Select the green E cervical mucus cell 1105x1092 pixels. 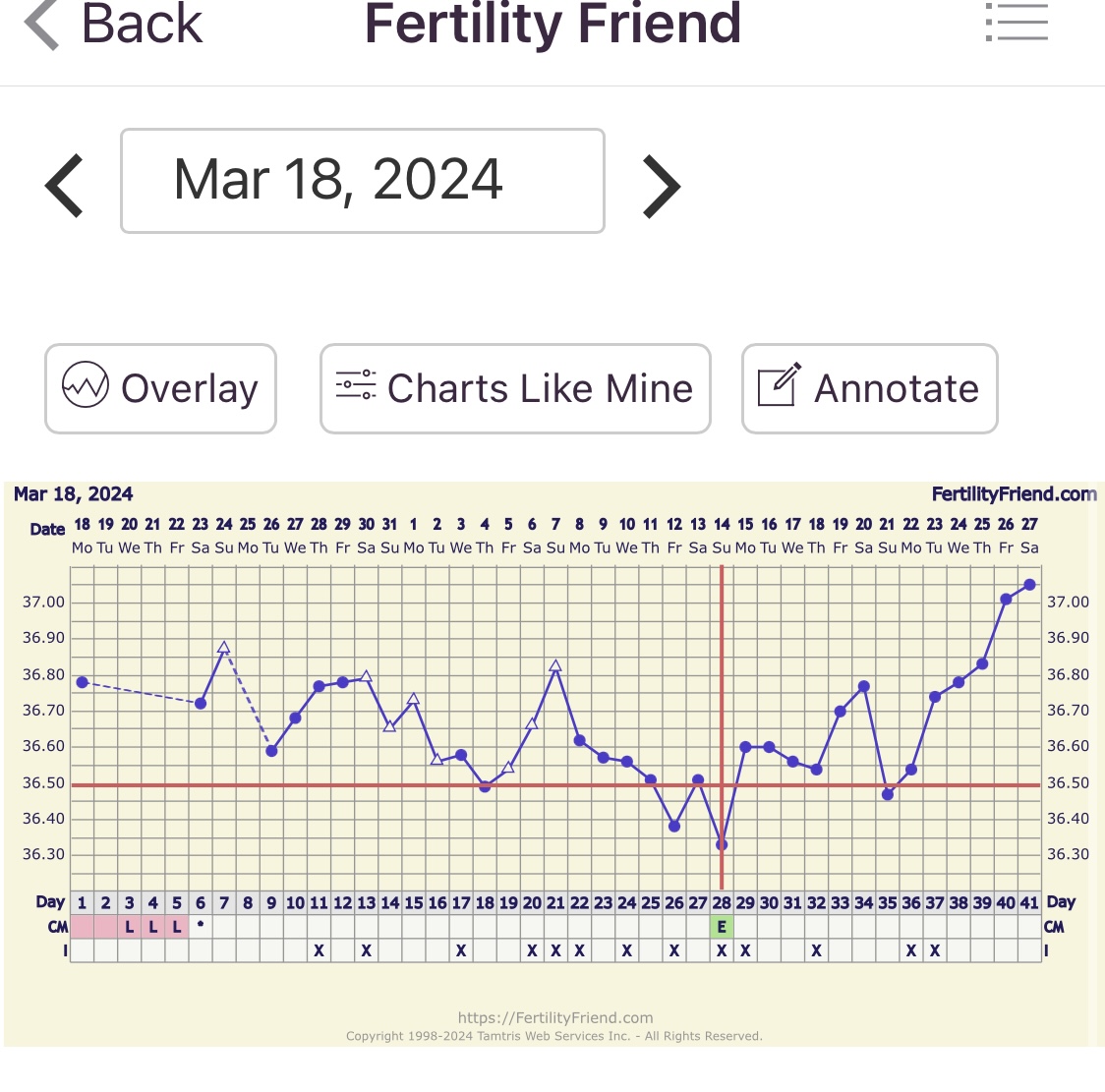tap(722, 927)
